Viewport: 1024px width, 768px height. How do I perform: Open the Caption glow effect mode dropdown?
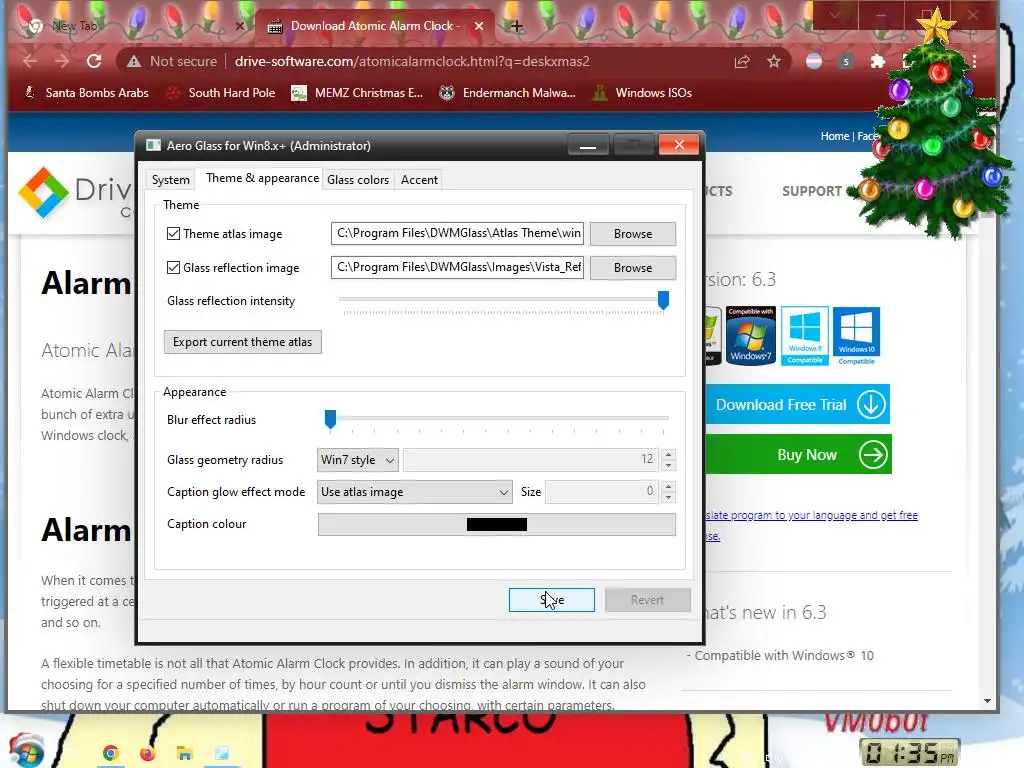pyautogui.click(x=415, y=492)
